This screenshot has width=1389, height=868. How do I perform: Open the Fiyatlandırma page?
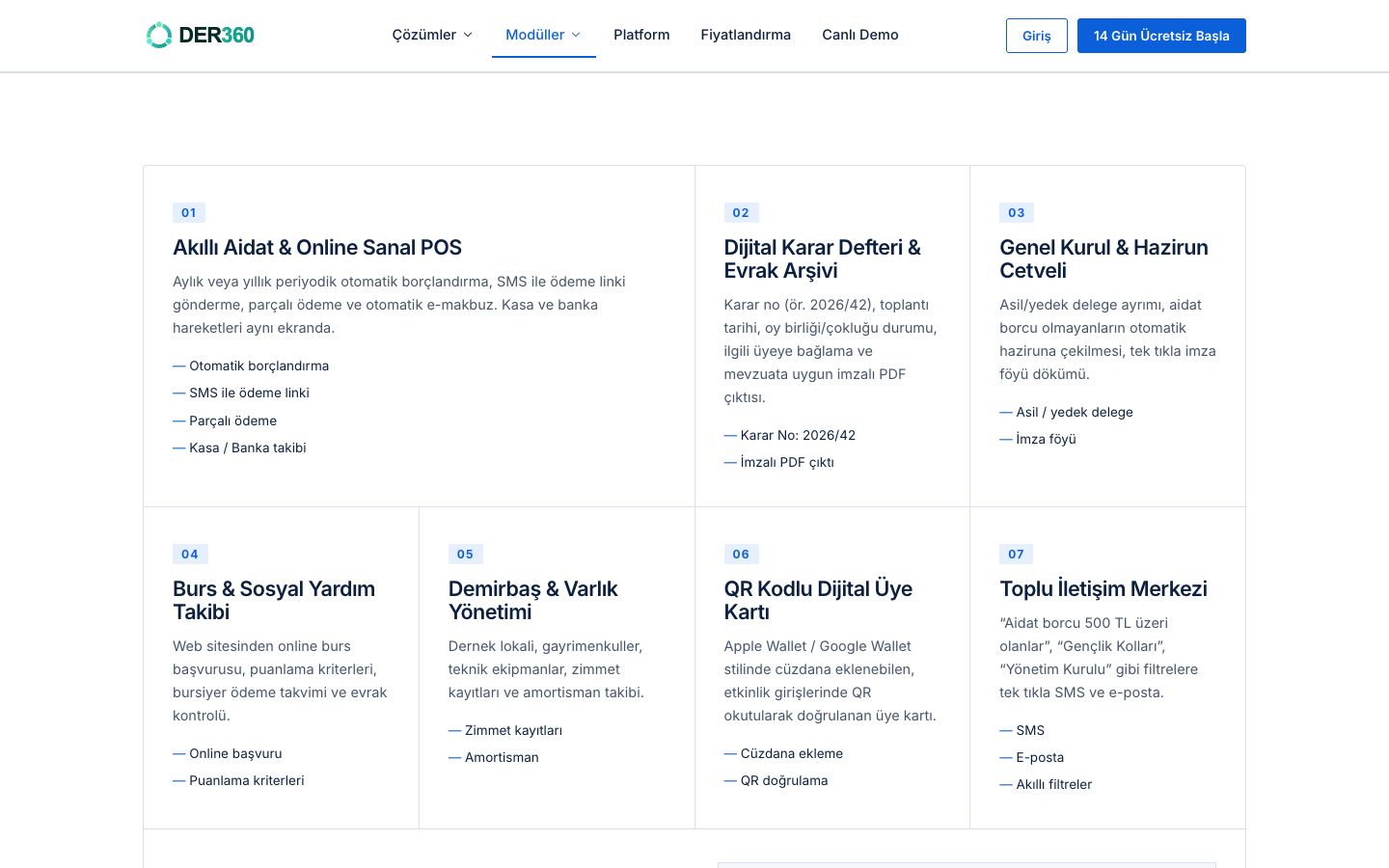tap(746, 35)
